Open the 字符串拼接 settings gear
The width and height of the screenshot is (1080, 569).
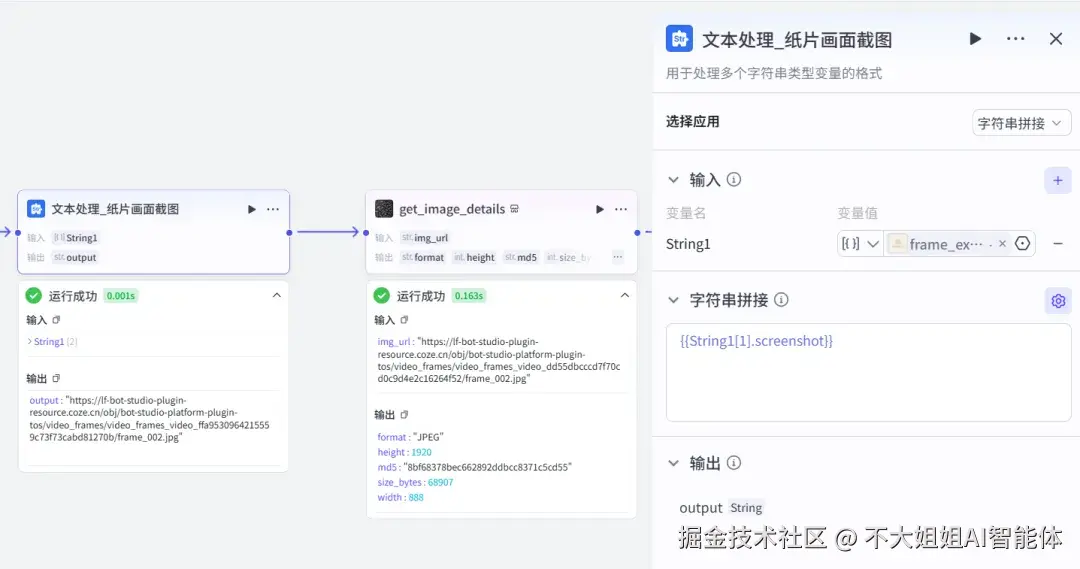[1058, 301]
